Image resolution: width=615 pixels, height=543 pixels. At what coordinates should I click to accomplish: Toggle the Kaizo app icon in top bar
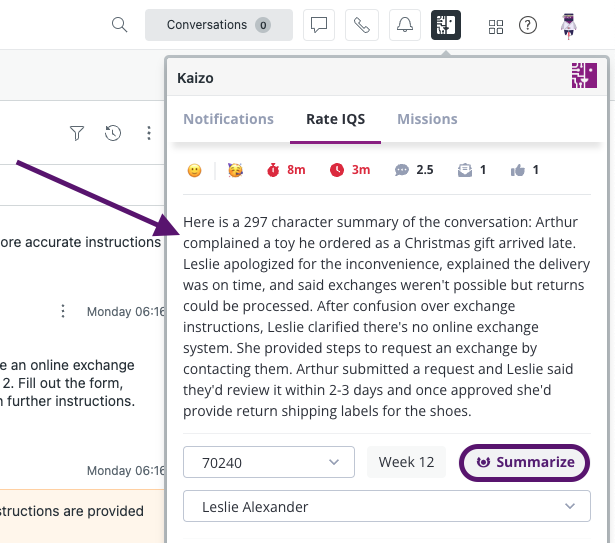coord(446,25)
